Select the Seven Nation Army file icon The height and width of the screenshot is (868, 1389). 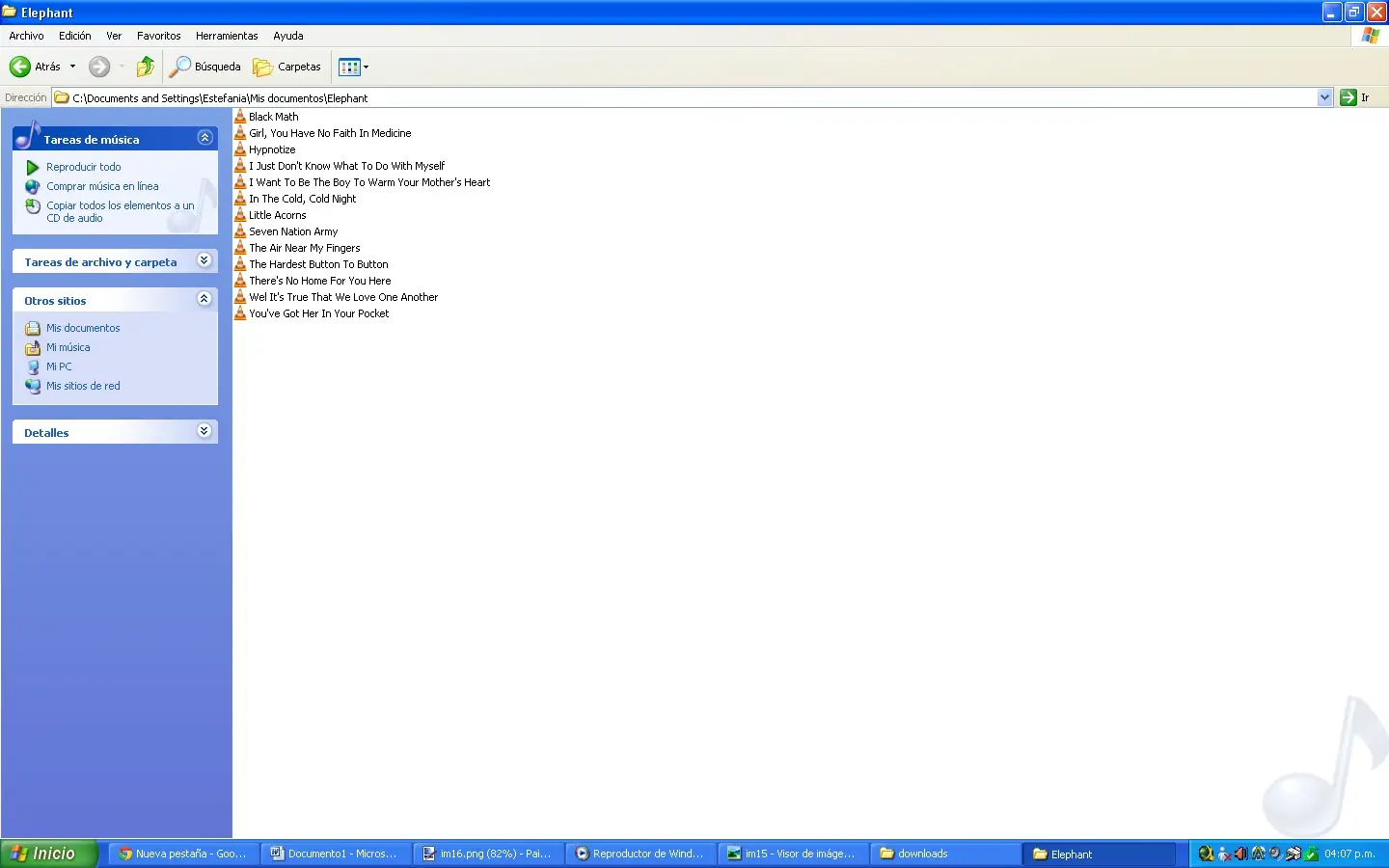click(x=240, y=231)
